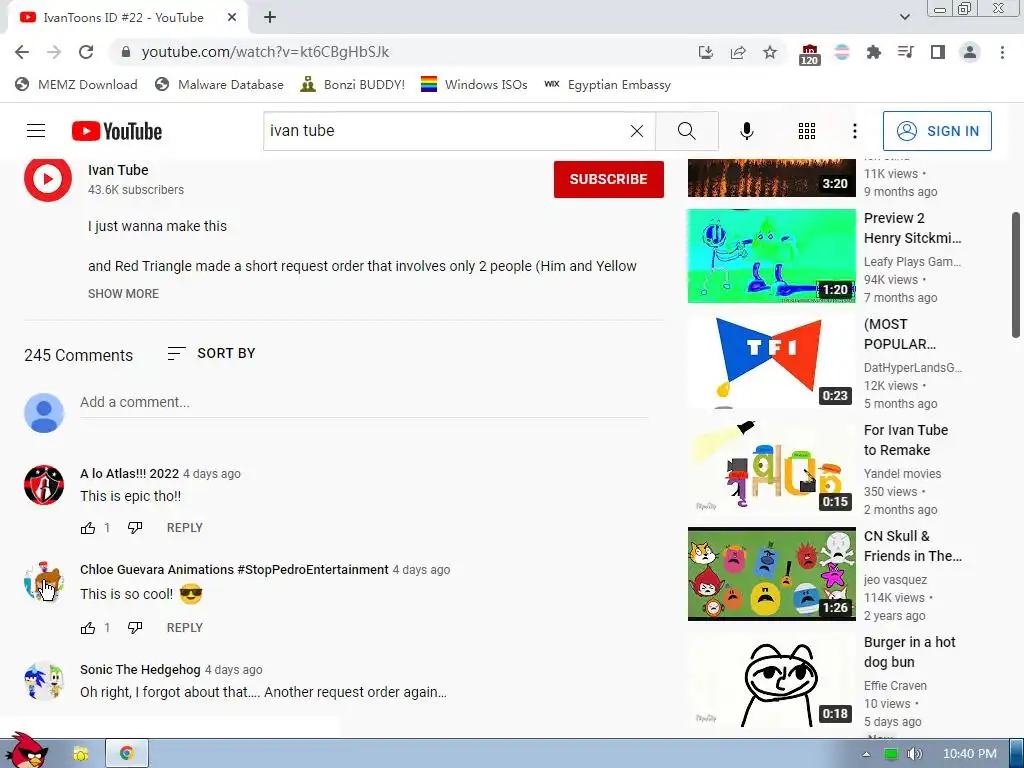Open the Ivan Tube channel name link
The image size is (1024, 768).
pyautogui.click(x=118, y=170)
